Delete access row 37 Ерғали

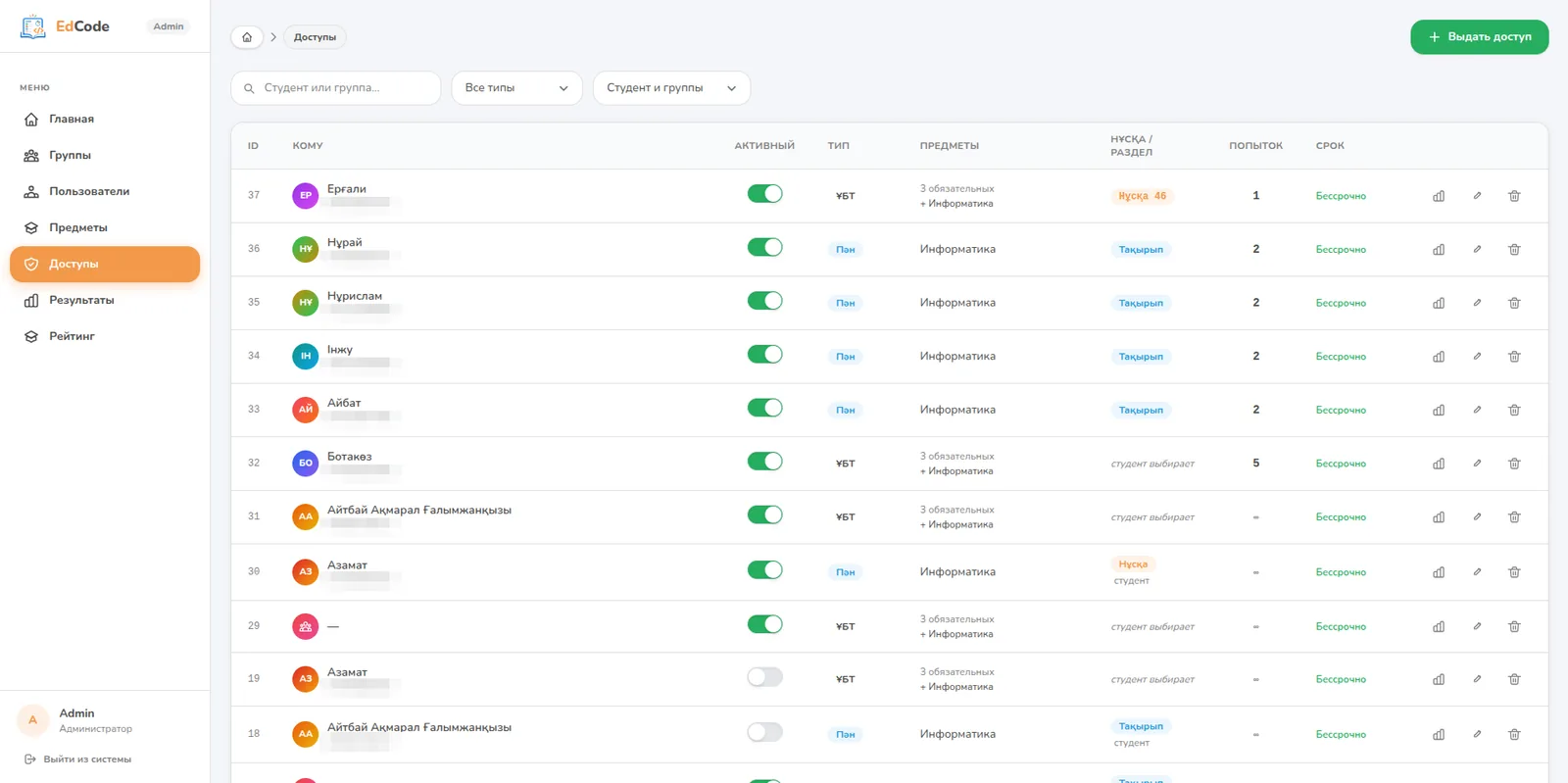(x=1514, y=196)
